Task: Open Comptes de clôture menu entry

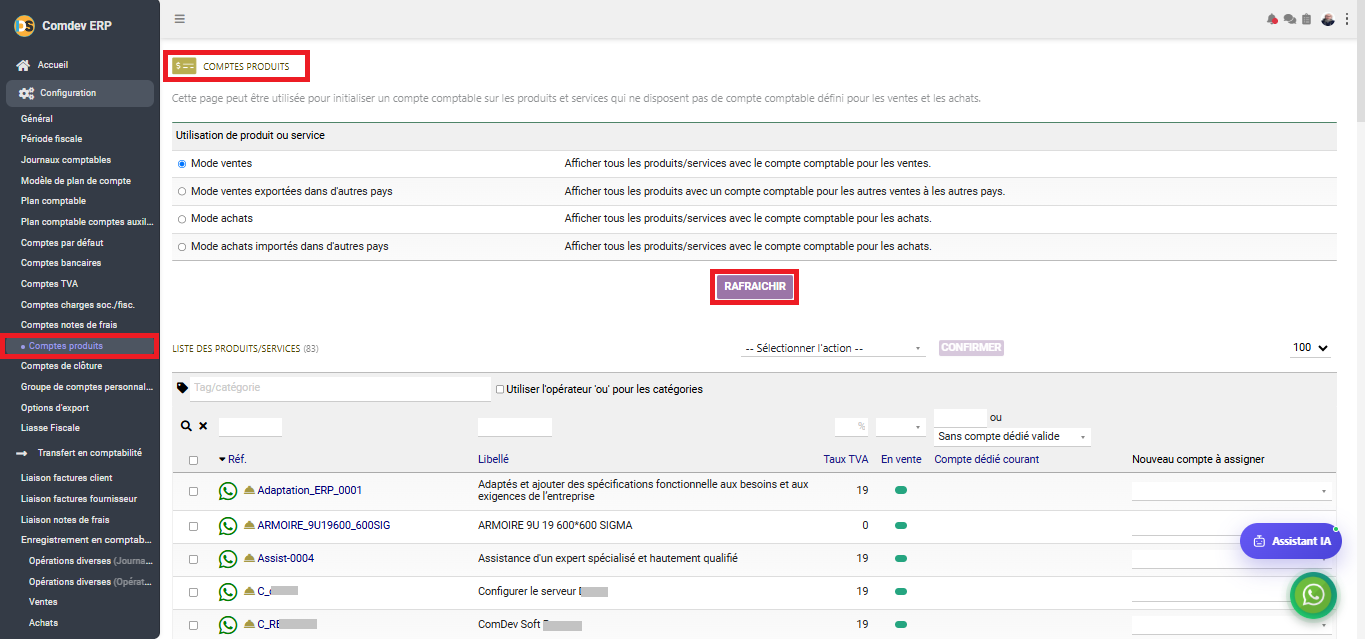Action: pyautogui.click(x=62, y=366)
